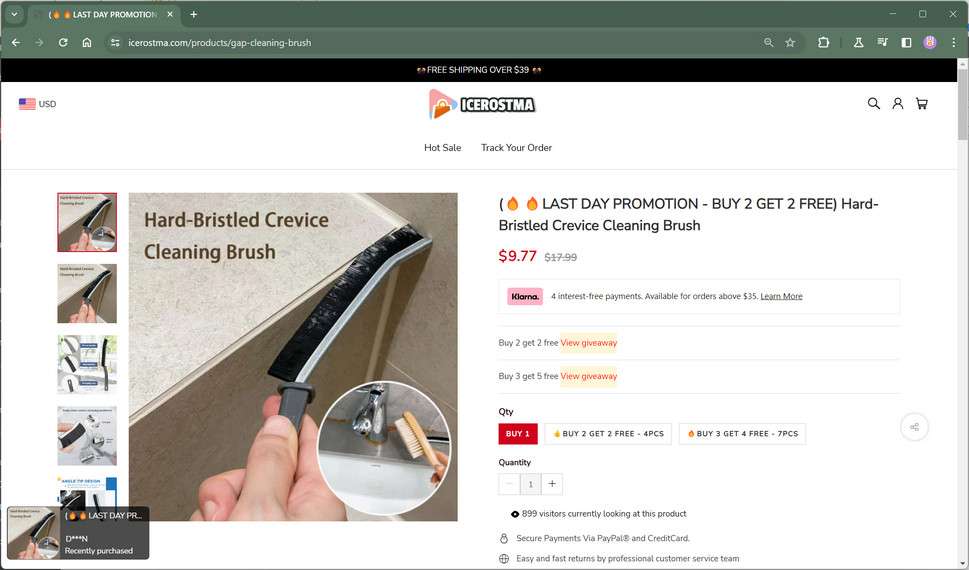This screenshot has height=570, width=969.
Task: Select the BUY 1 quantity option
Action: click(518, 433)
